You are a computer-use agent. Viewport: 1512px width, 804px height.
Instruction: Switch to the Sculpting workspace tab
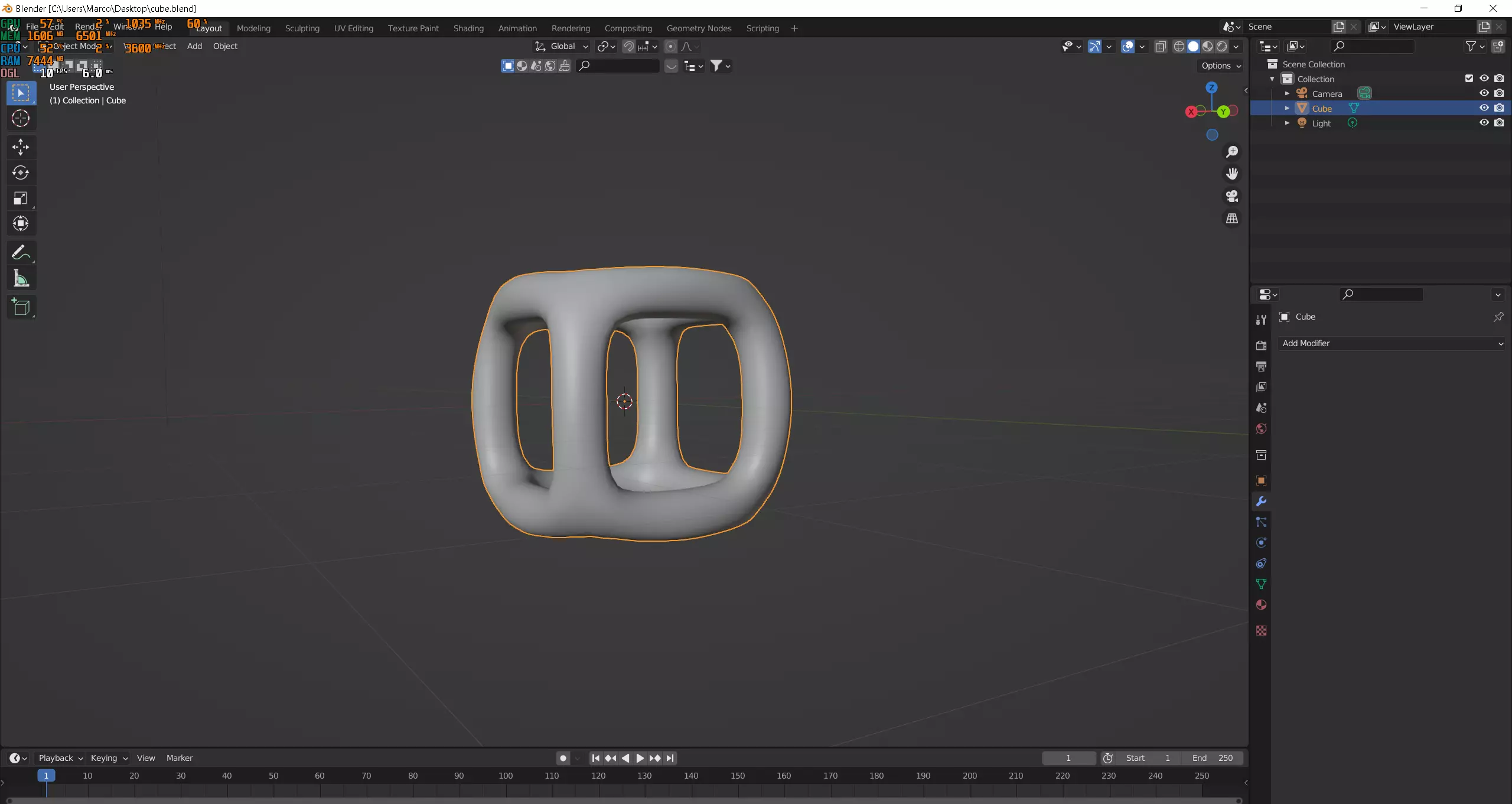[x=302, y=28]
